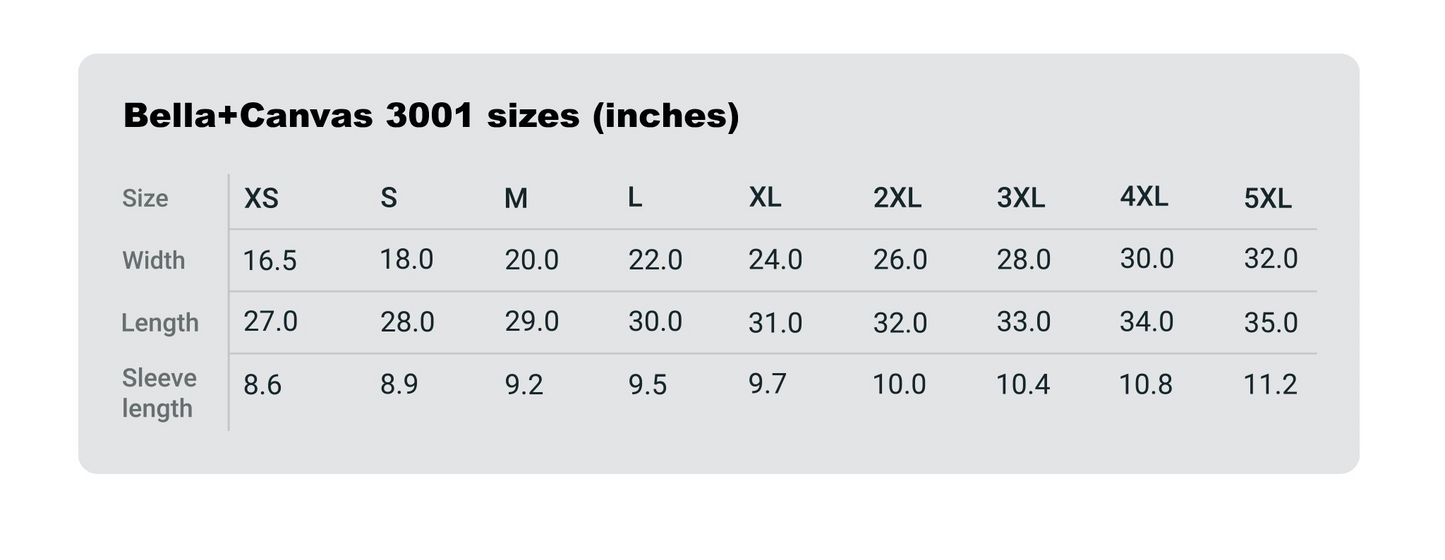Click the Size row label
1445x560 pixels.
(x=145, y=198)
